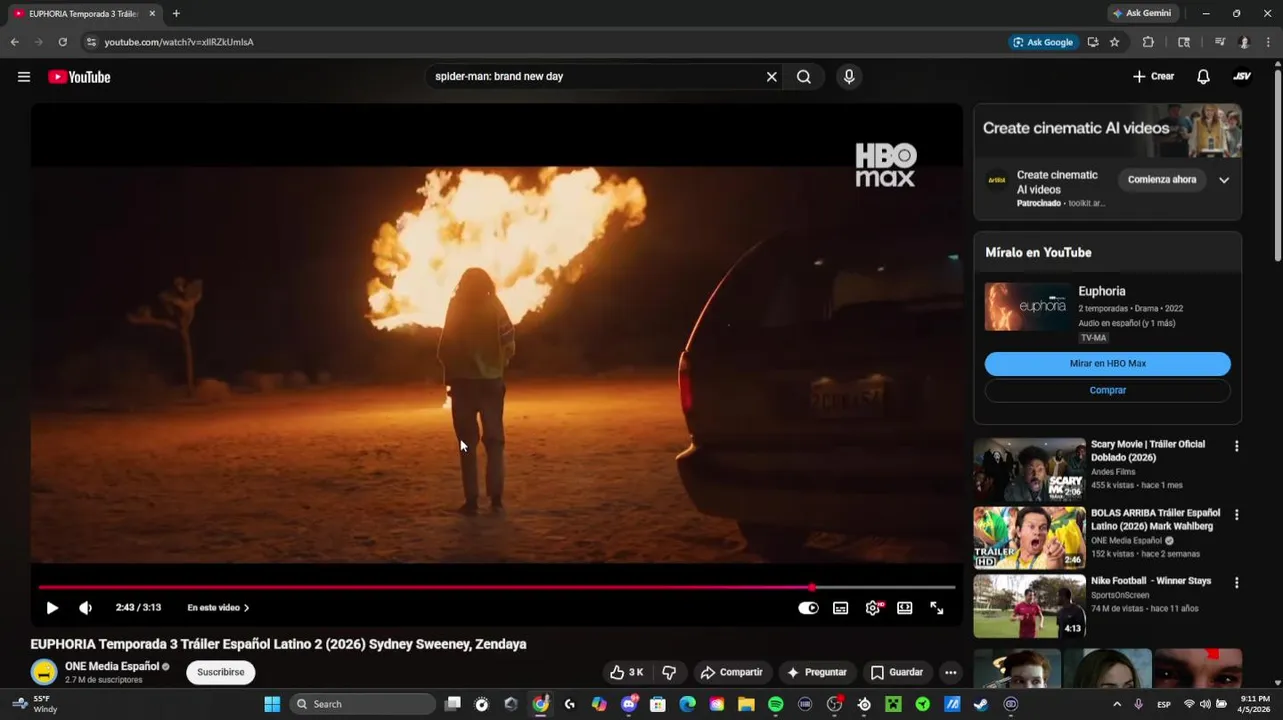Open the YouTube hamburger guide menu
The image size is (1283, 720).
[x=24, y=77]
